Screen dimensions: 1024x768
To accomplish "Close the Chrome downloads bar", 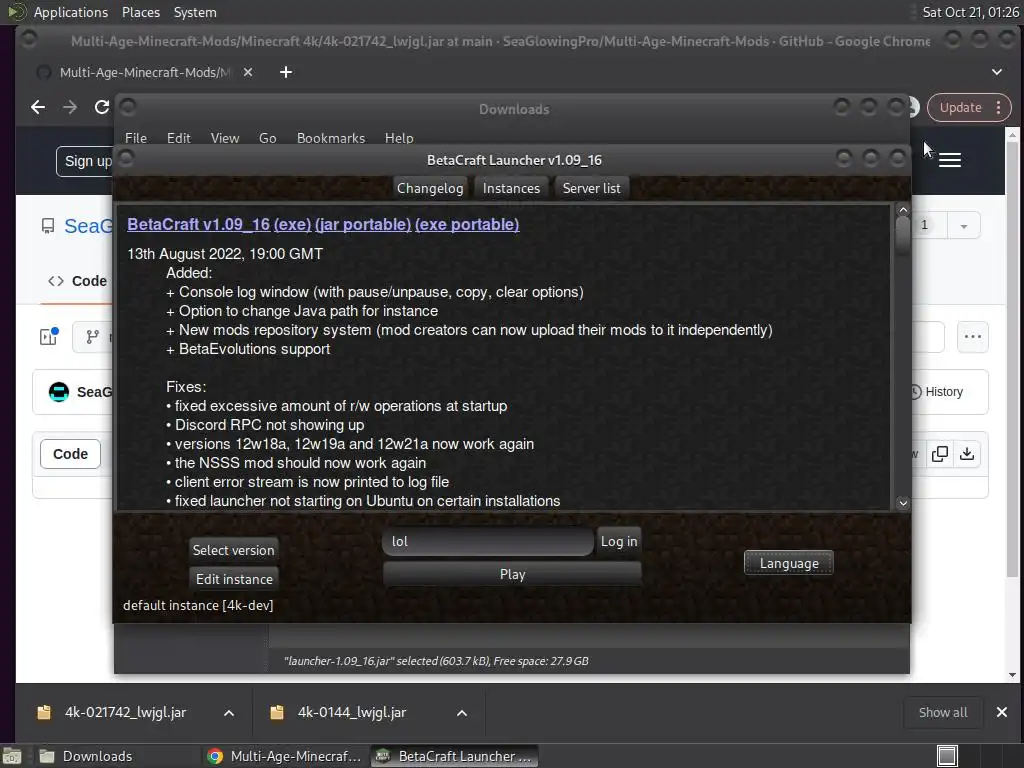I will click(1002, 712).
